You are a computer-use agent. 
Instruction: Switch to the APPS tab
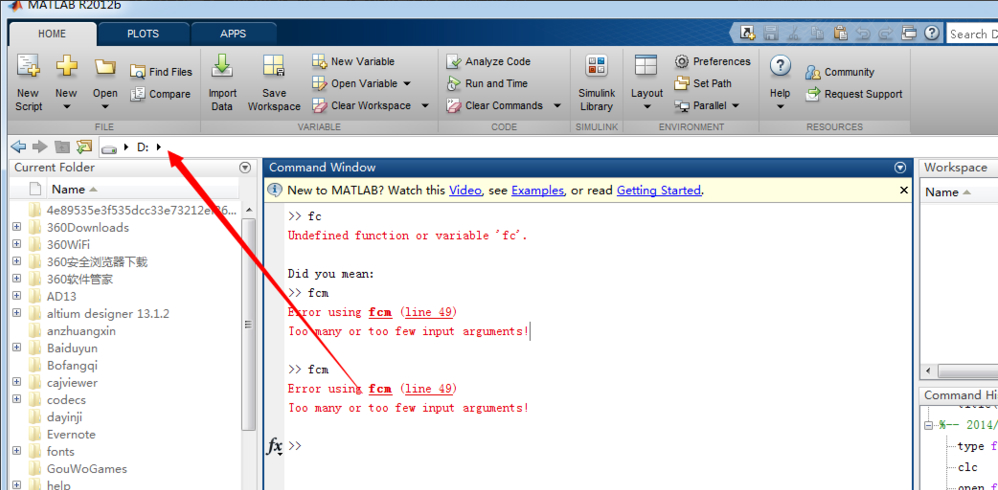pos(233,34)
